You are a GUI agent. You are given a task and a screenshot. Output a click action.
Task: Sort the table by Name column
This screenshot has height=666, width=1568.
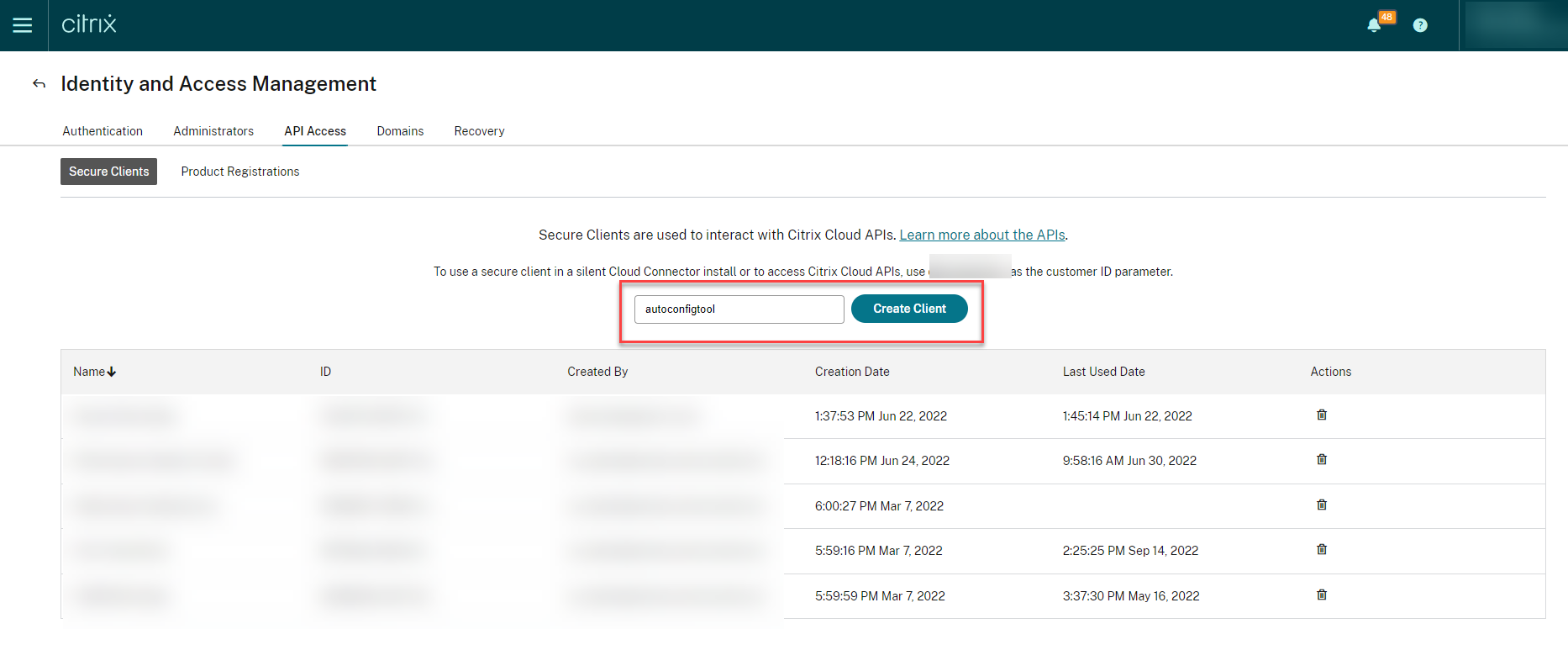tap(94, 372)
